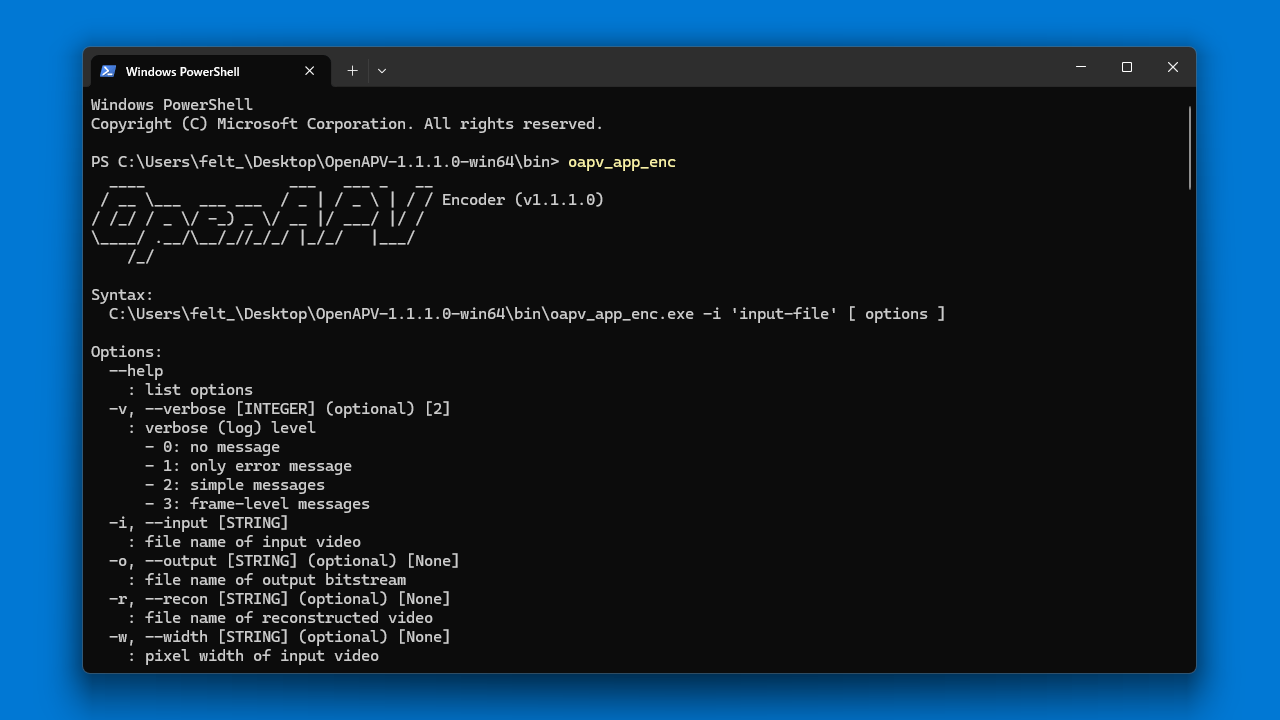The width and height of the screenshot is (1280, 720).
Task: Open a new tab with plus button
Action: [352, 71]
